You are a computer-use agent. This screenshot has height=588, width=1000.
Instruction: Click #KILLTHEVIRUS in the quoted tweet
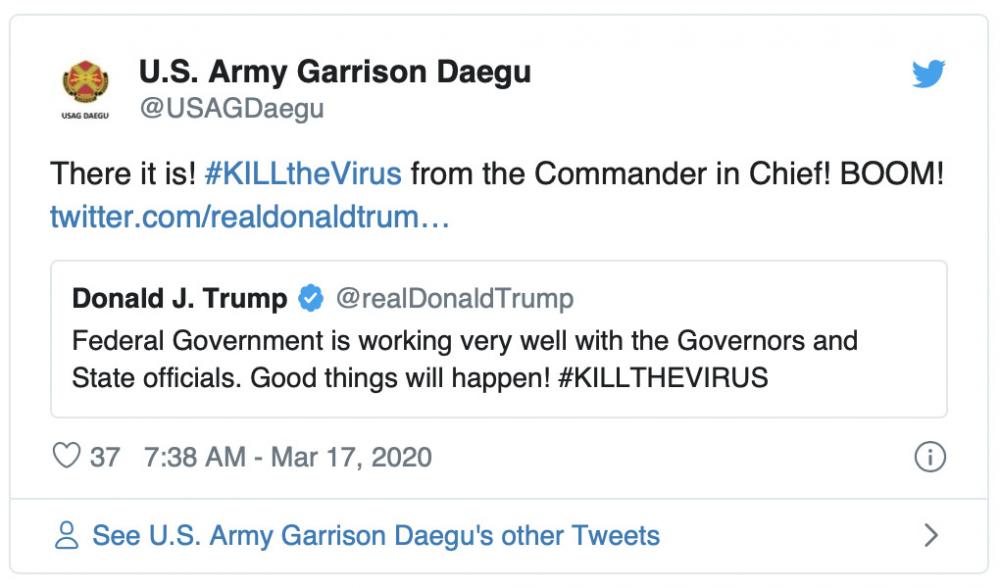(663, 378)
